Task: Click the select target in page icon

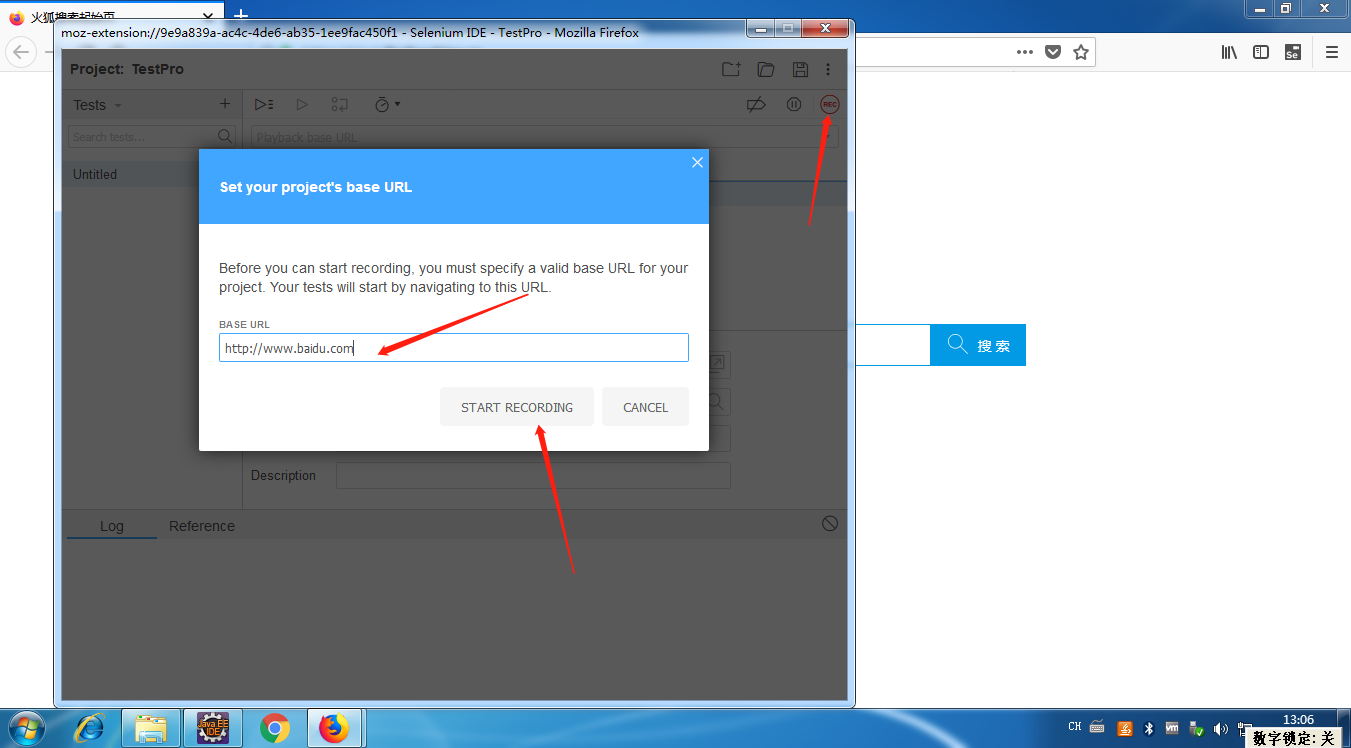Action: [x=719, y=363]
